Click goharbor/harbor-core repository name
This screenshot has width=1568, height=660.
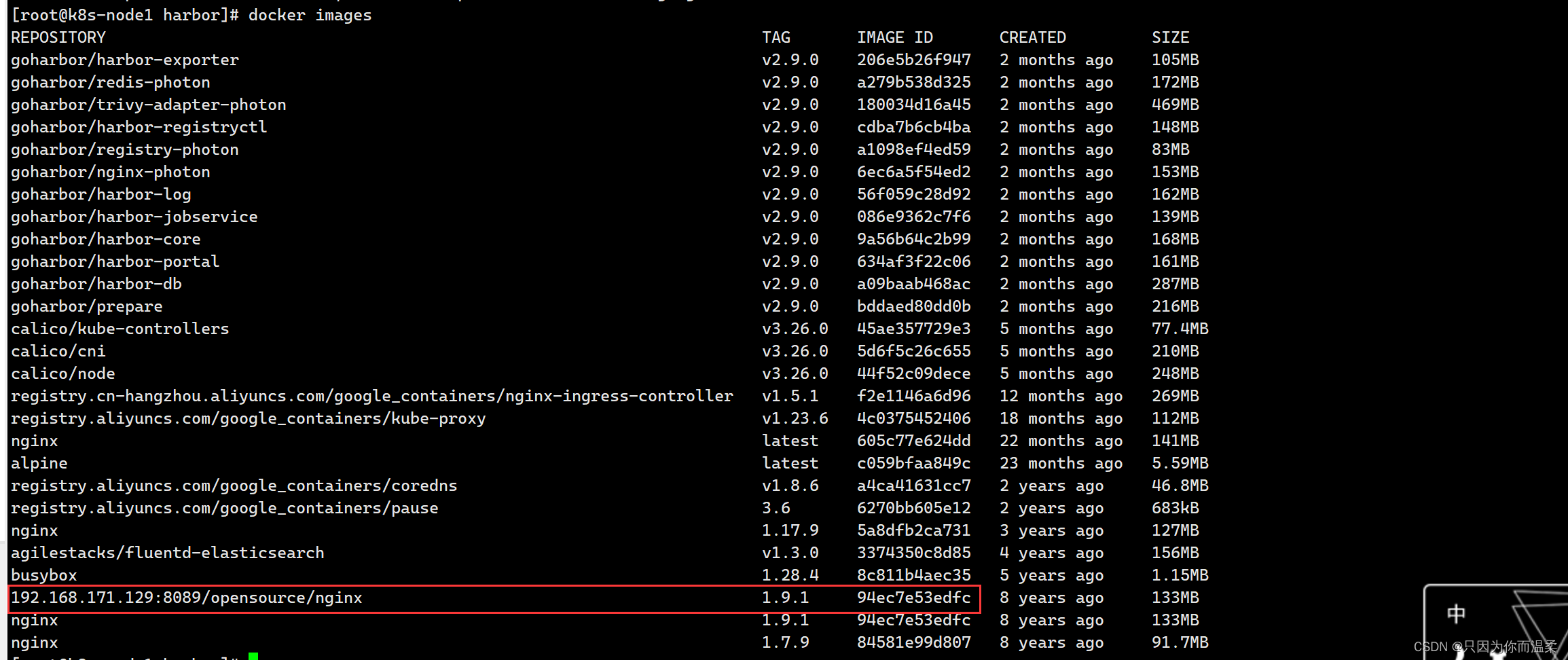[x=106, y=239]
